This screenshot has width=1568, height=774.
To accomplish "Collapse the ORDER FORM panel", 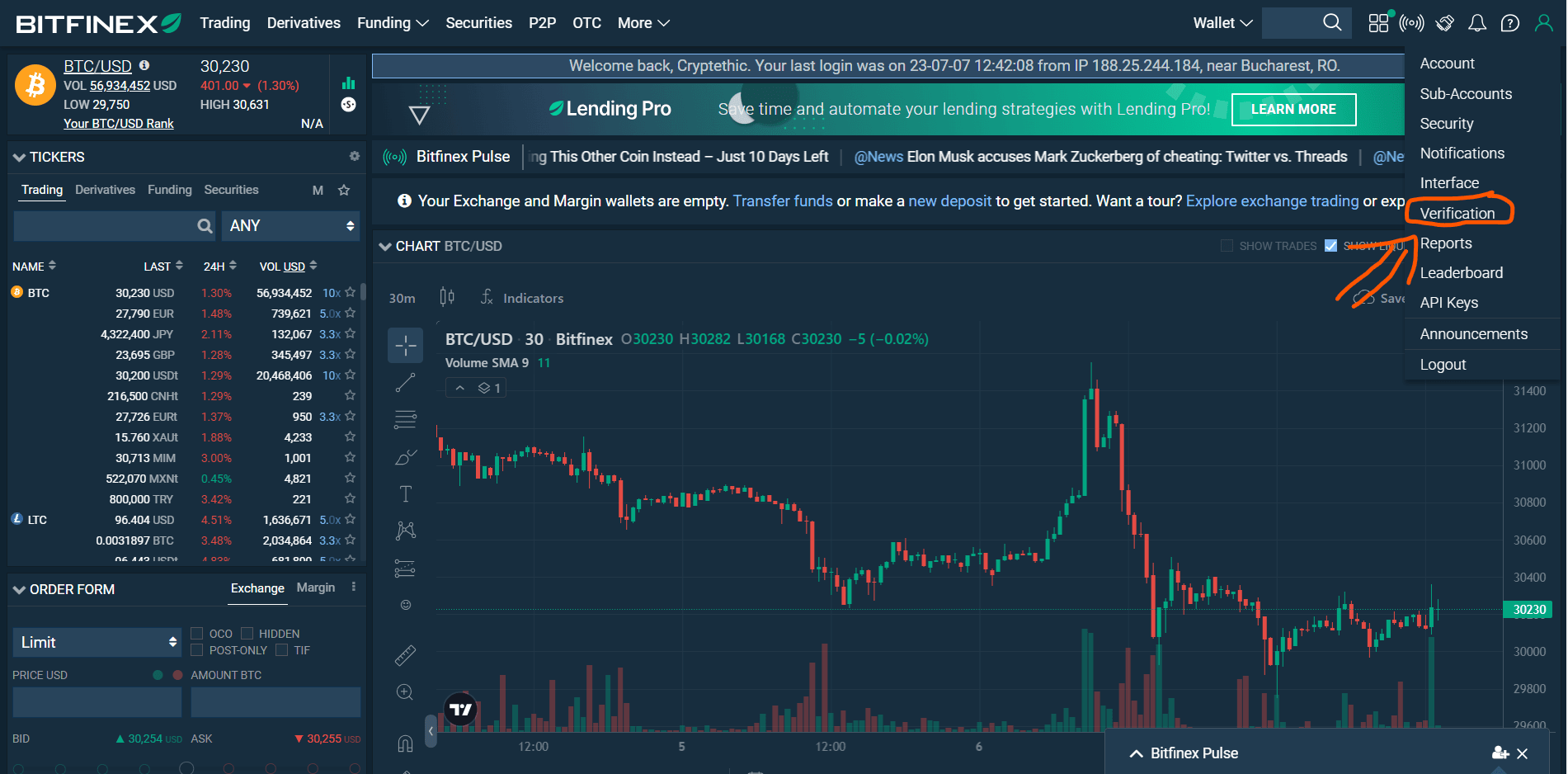I will [x=19, y=589].
